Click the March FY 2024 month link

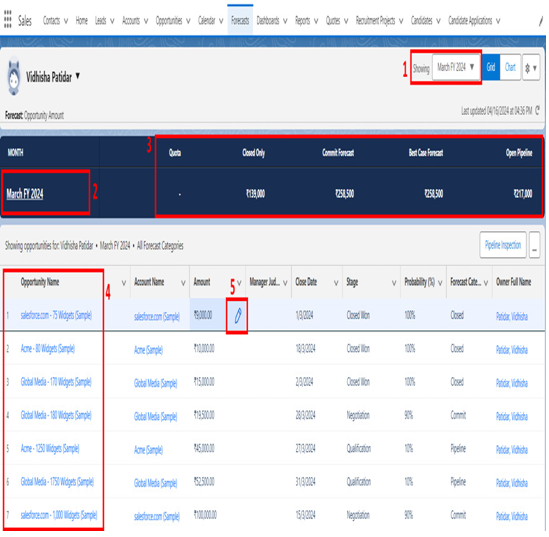[x=25, y=194]
